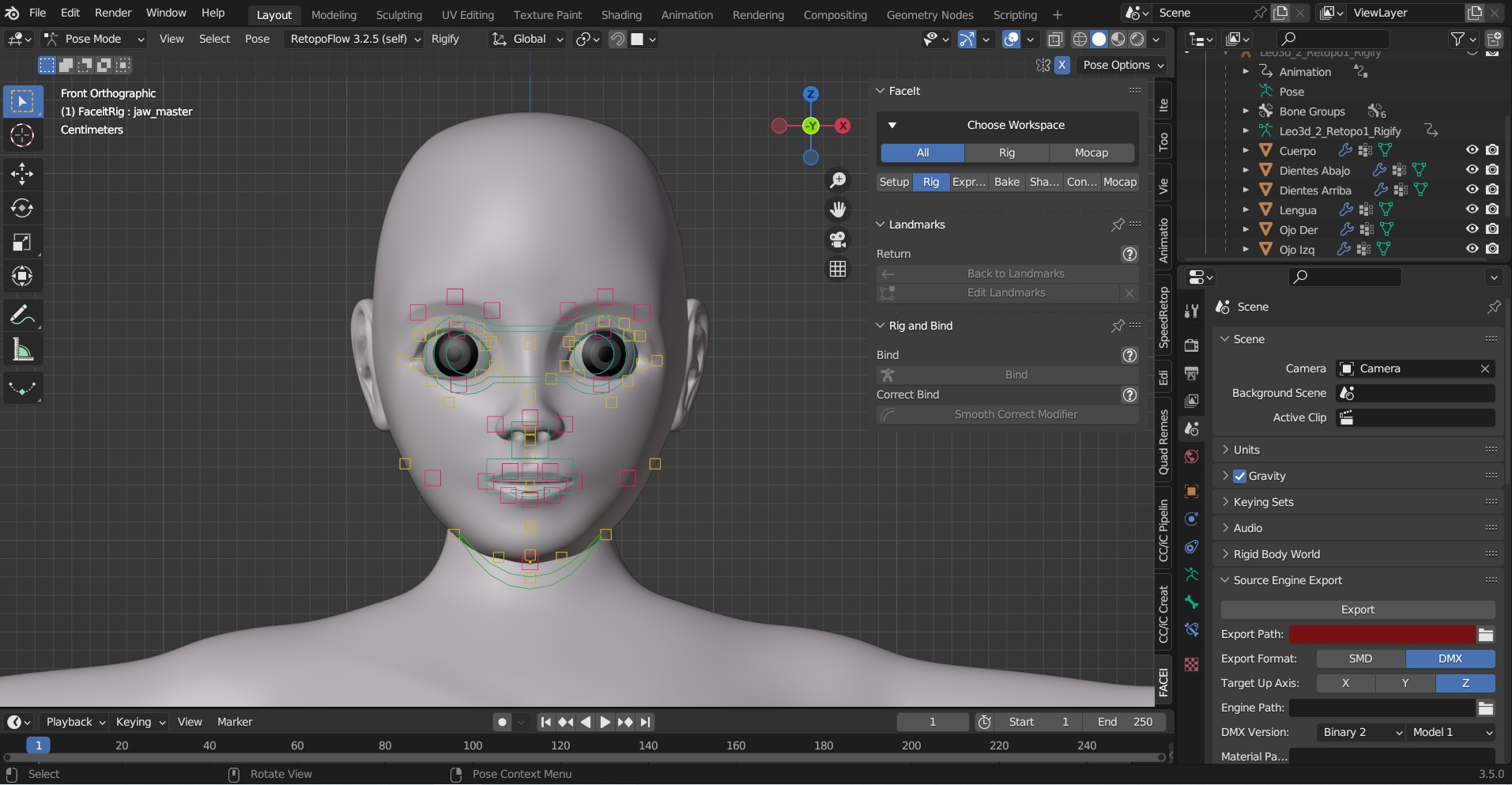Hide the Cuerpo object in the outliner
Image resolution: width=1512 pixels, height=785 pixels.
coord(1472,150)
